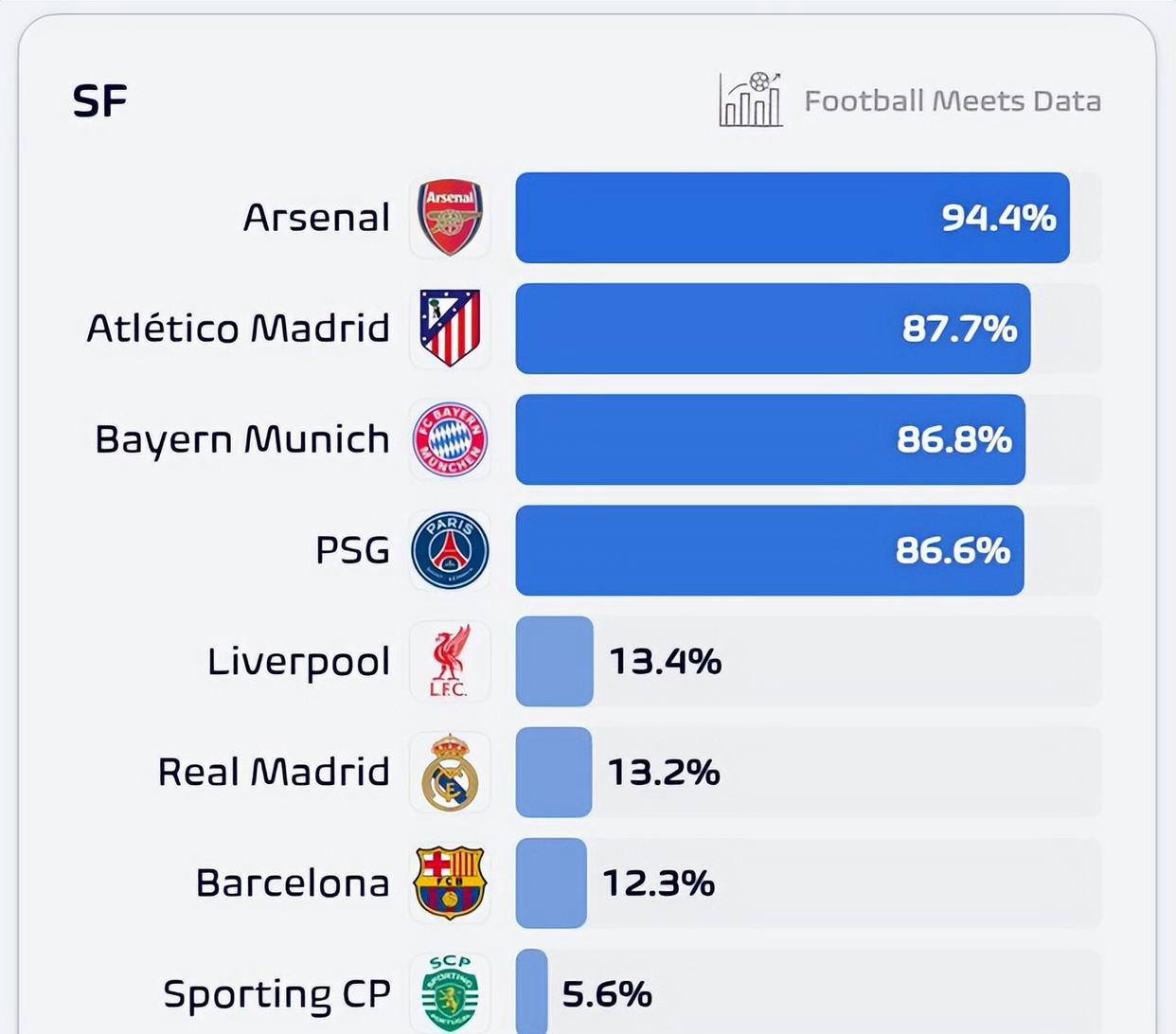The height and width of the screenshot is (1034, 1176).
Task: Click the Arsenal club crest
Action: click(451, 218)
